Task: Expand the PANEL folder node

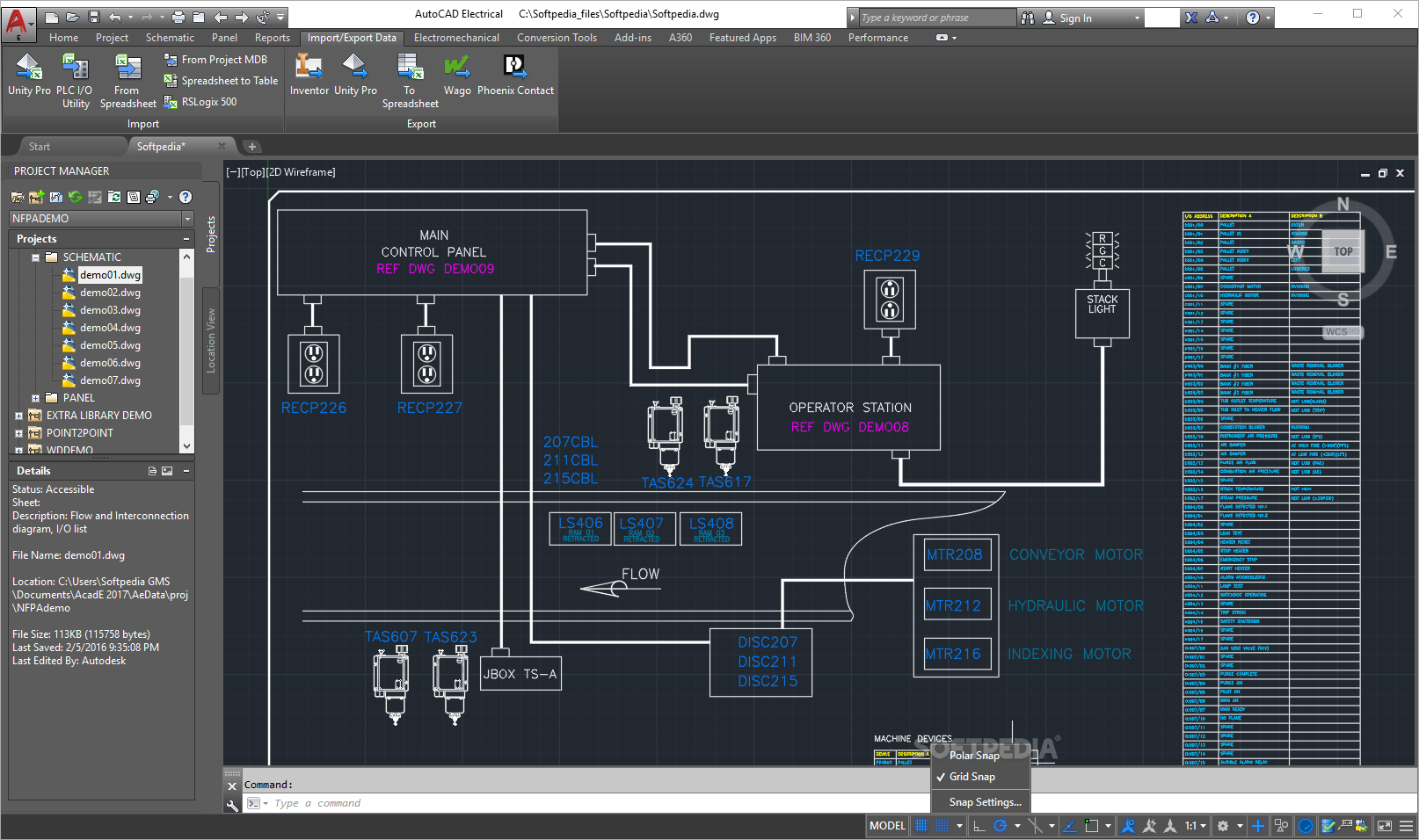Action: point(35,398)
